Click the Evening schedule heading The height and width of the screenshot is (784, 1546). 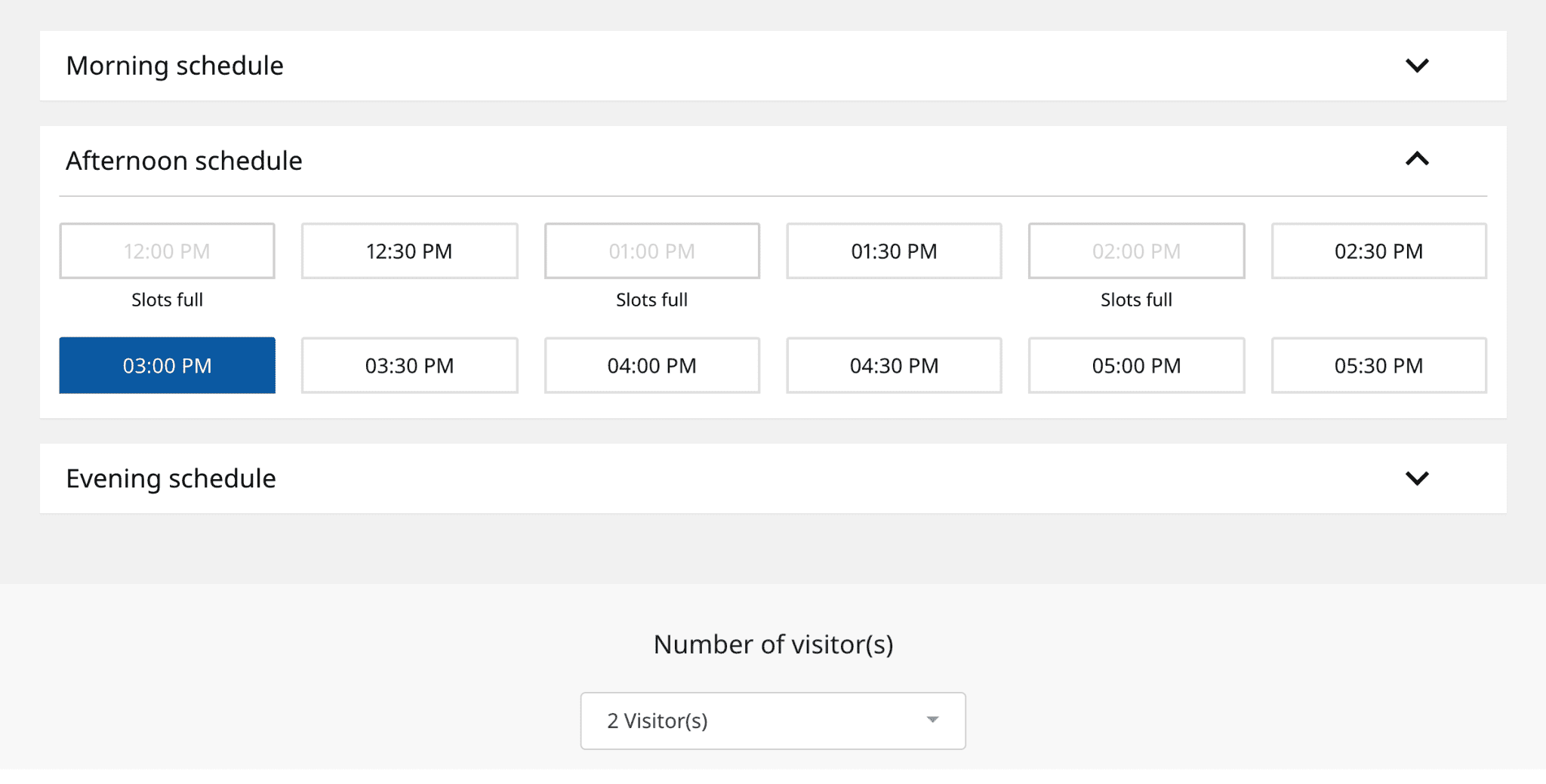(x=171, y=478)
